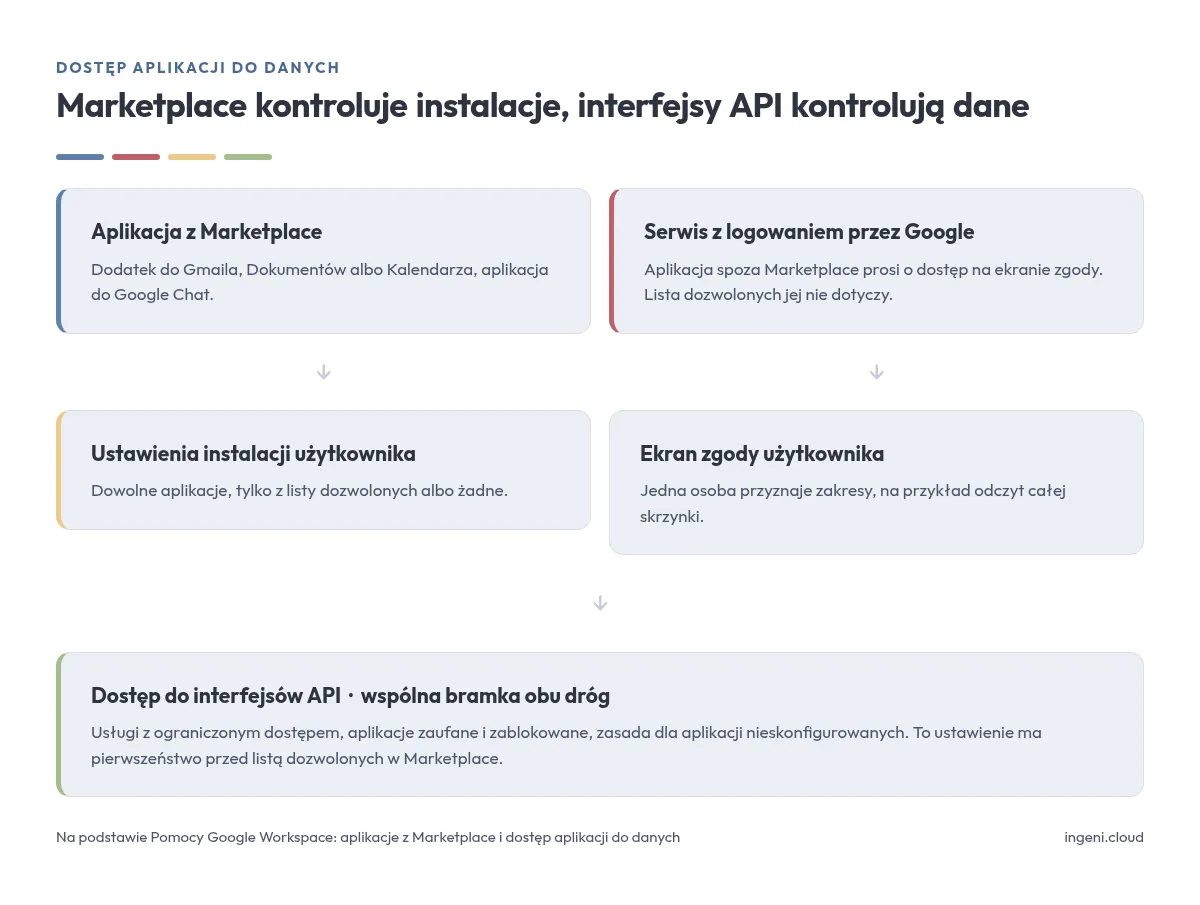Click the text "Lista dozwolonych jej nie dotyczy."
Image resolution: width=1200 pixels, height=905 pixels.
point(768,295)
